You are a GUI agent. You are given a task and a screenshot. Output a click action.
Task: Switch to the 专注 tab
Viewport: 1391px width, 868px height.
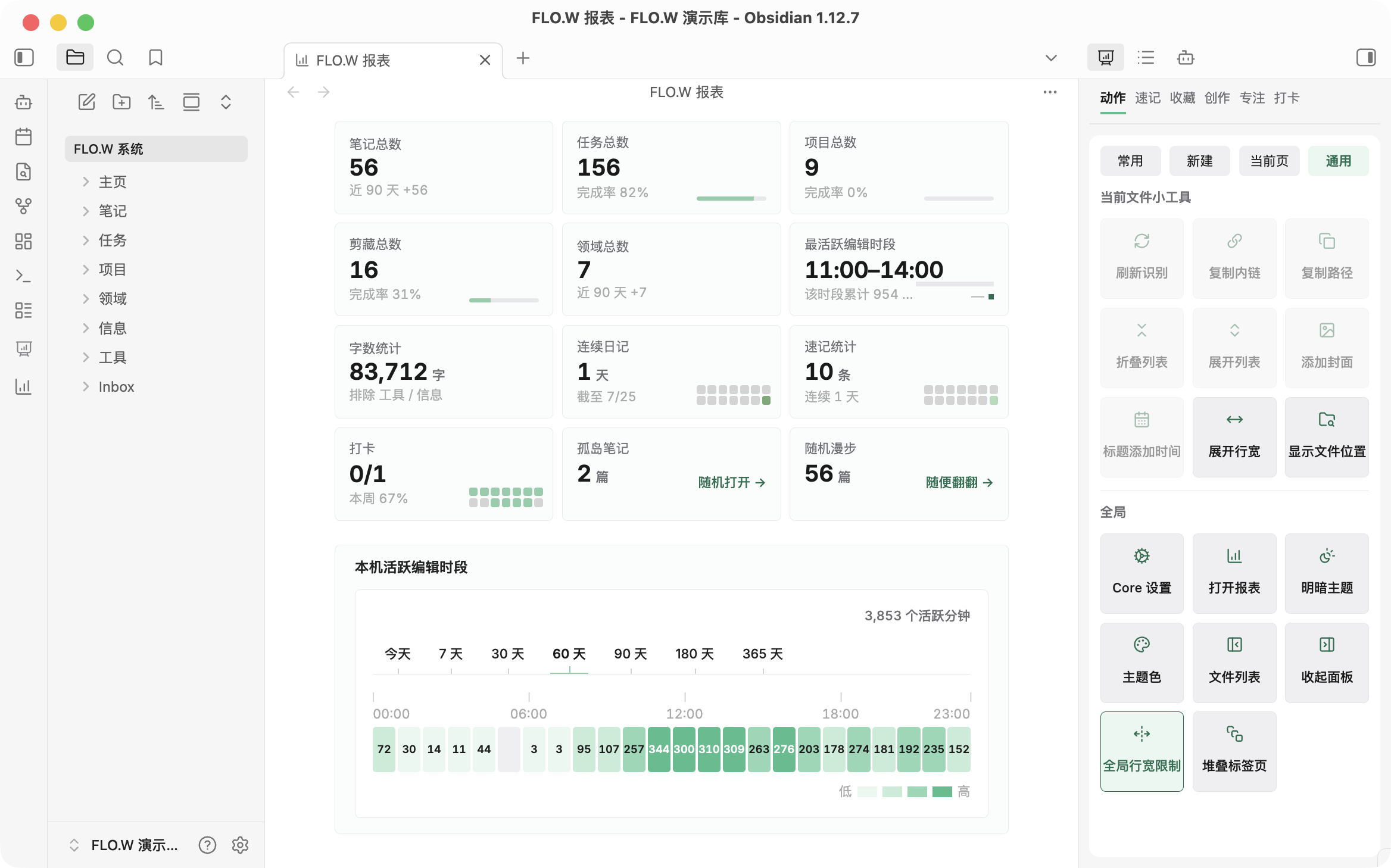[1252, 98]
